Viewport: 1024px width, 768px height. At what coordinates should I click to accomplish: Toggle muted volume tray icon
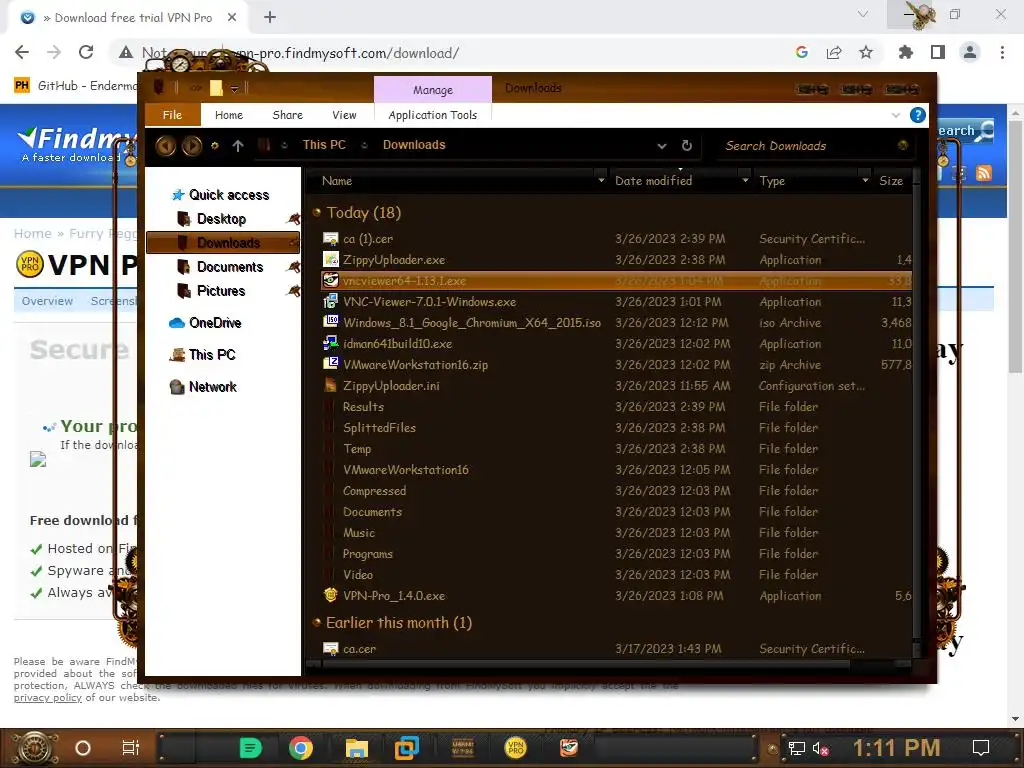coord(820,748)
